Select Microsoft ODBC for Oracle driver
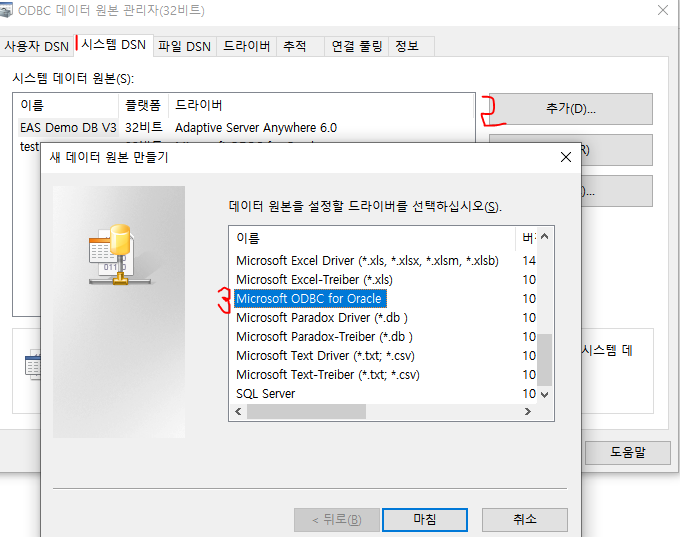 [x=310, y=298]
